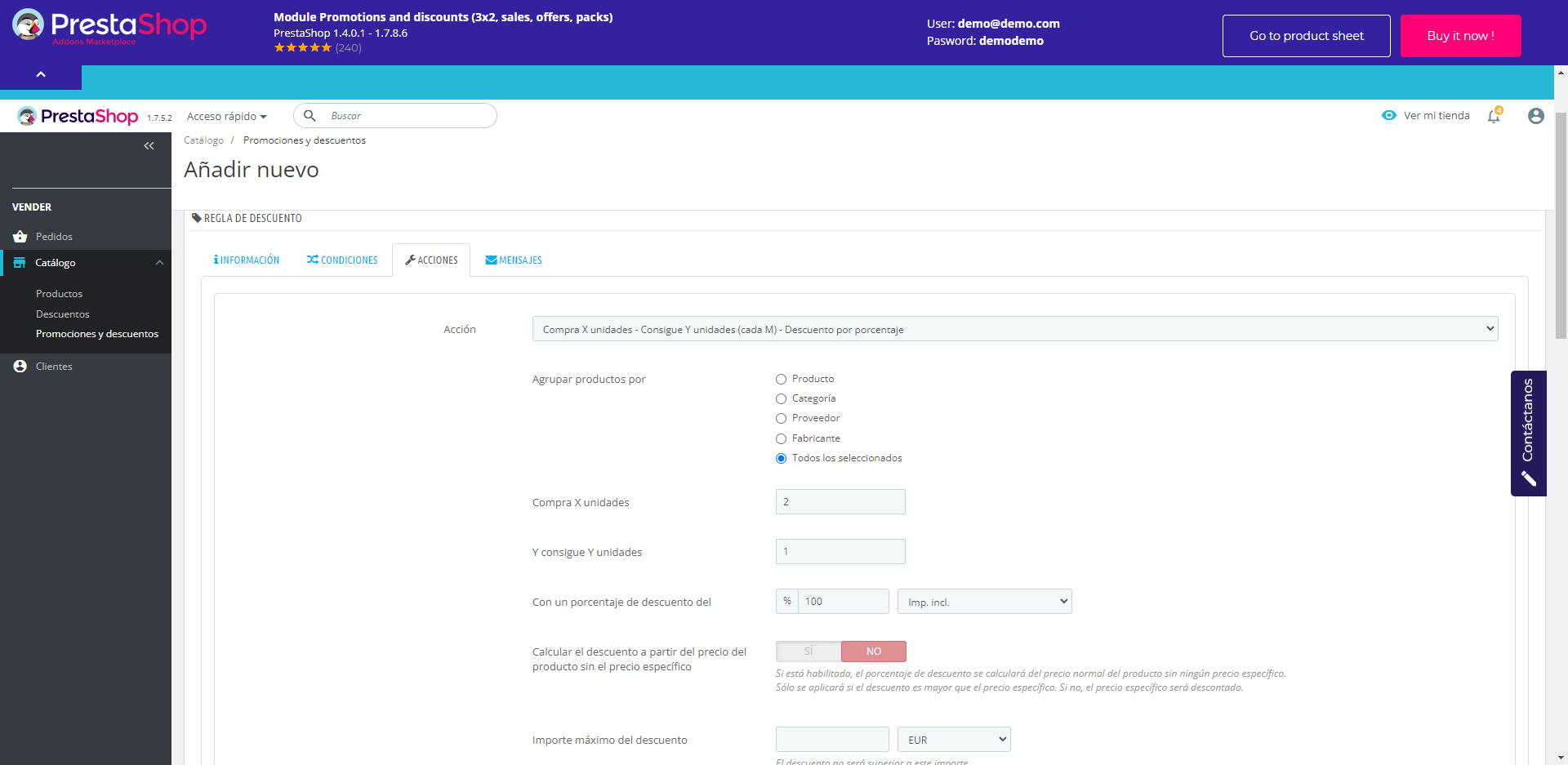Click Promociones y descuentos breadcrumb

(x=305, y=140)
